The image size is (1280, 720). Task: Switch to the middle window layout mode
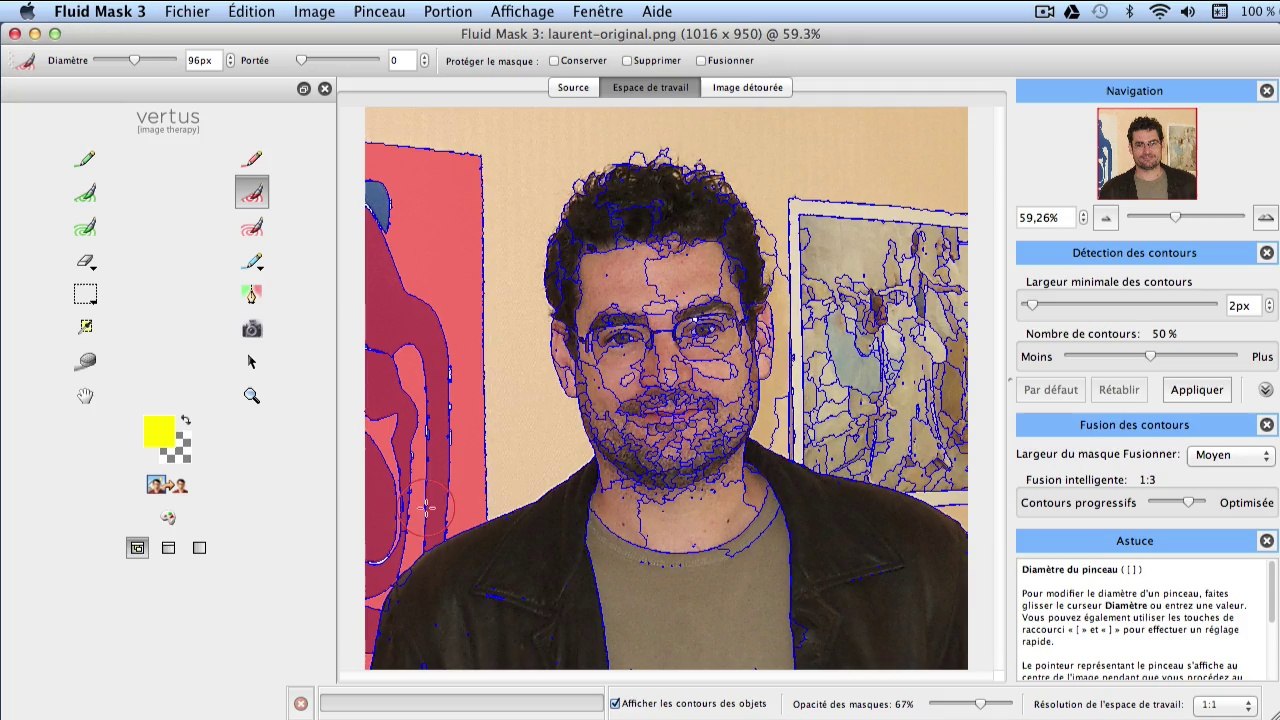168,548
